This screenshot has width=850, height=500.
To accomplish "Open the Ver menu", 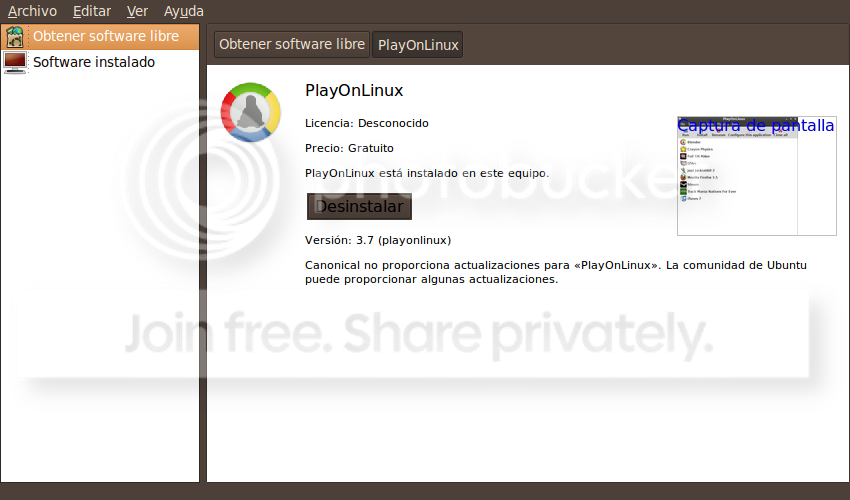I will coord(137,11).
